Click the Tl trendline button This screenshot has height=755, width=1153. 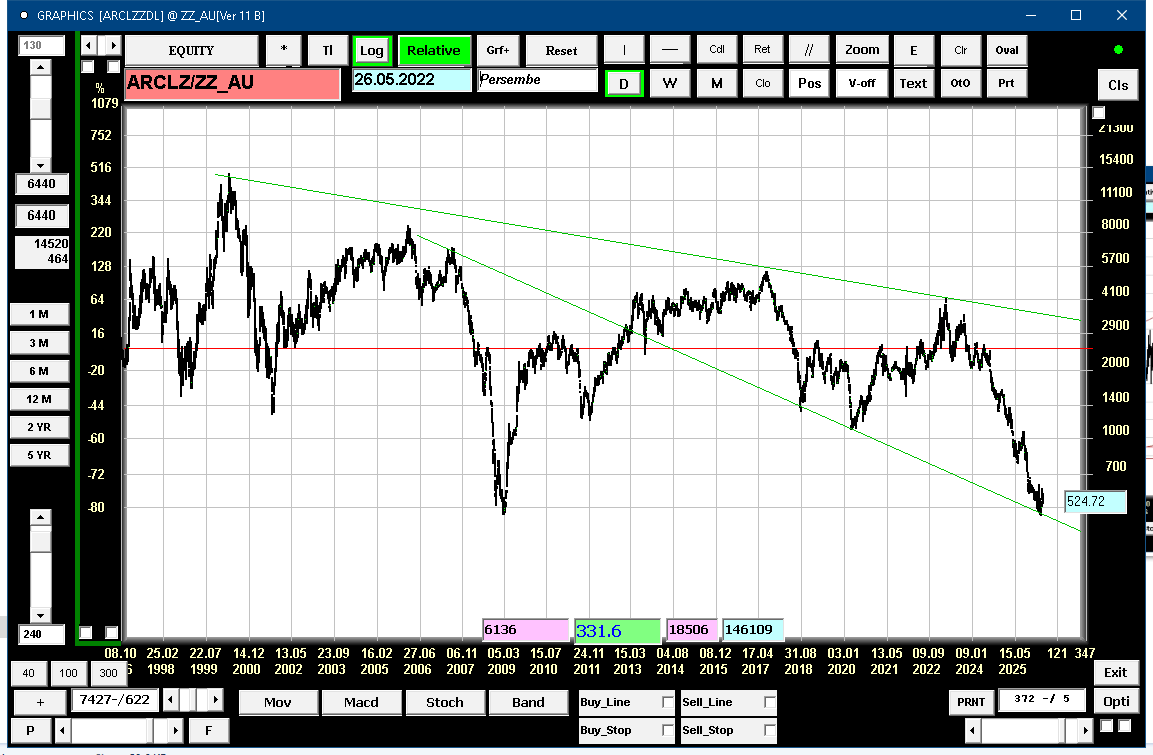coord(327,51)
